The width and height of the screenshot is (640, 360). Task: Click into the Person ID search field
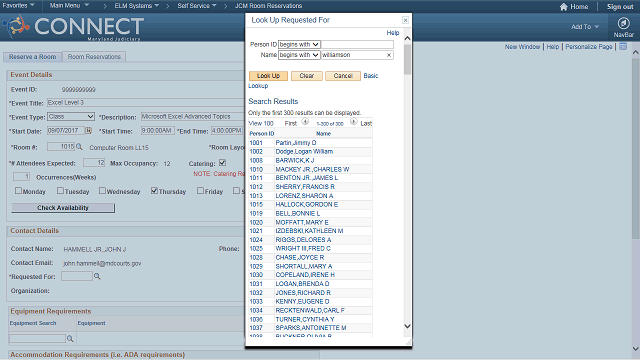[358, 44]
